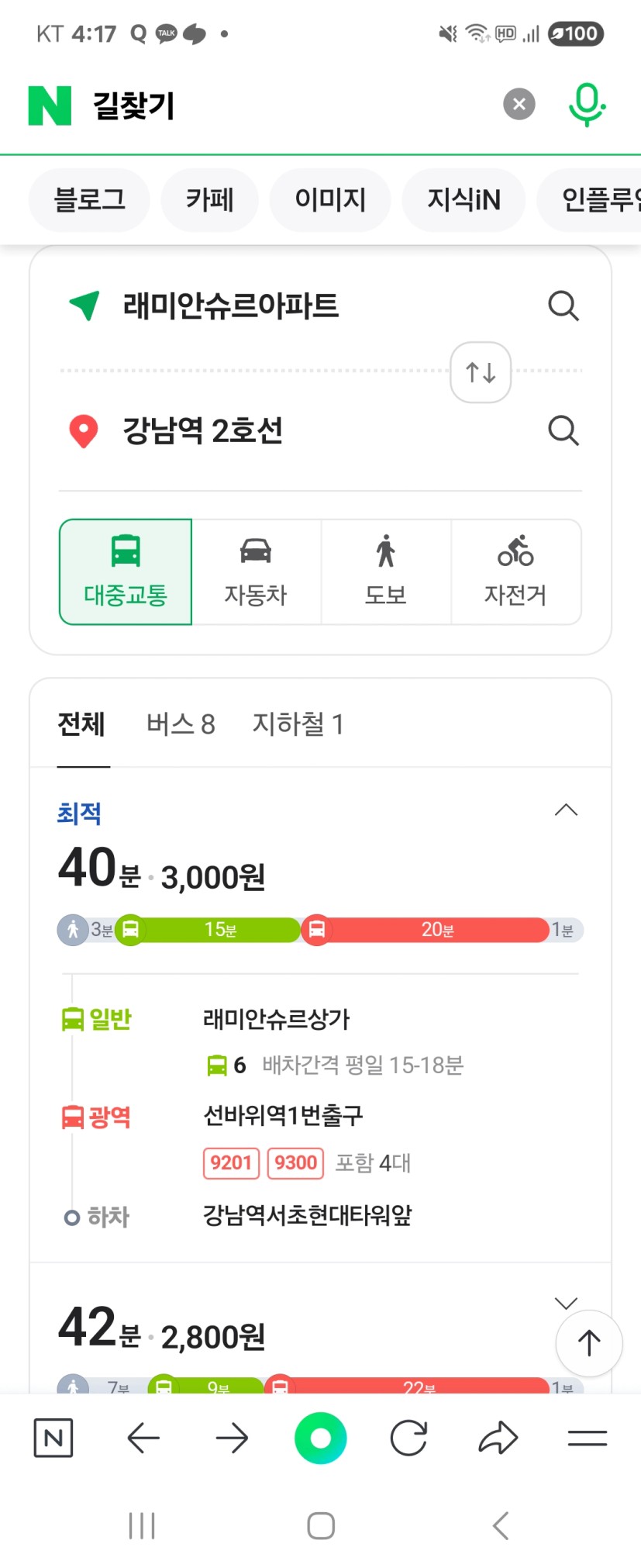Tap the green Naver home circle button
Viewport: 641px width, 1568px height.
pyautogui.click(x=320, y=1438)
